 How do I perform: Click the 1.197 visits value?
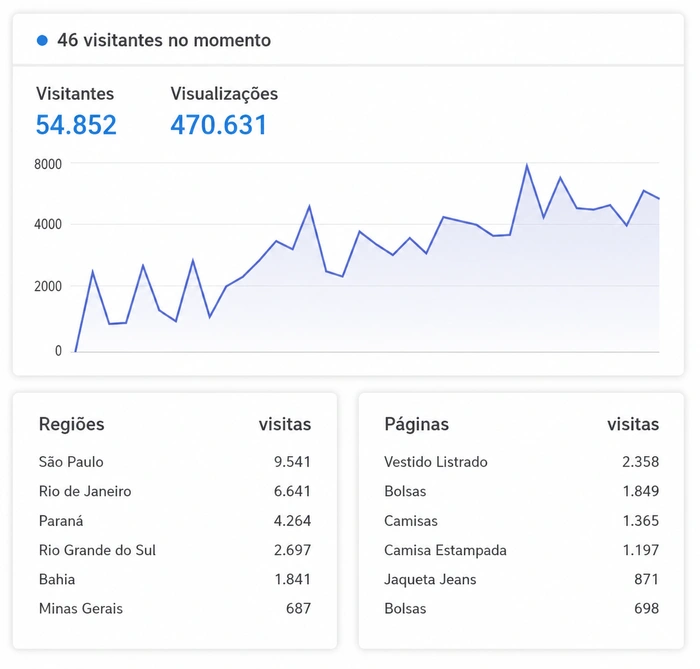coord(641,550)
